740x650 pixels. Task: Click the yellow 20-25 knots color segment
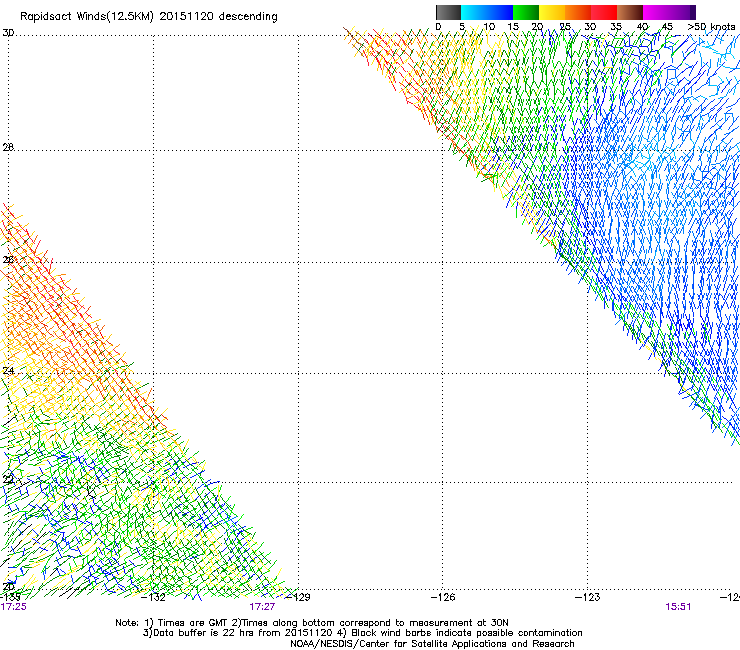(552, 12)
